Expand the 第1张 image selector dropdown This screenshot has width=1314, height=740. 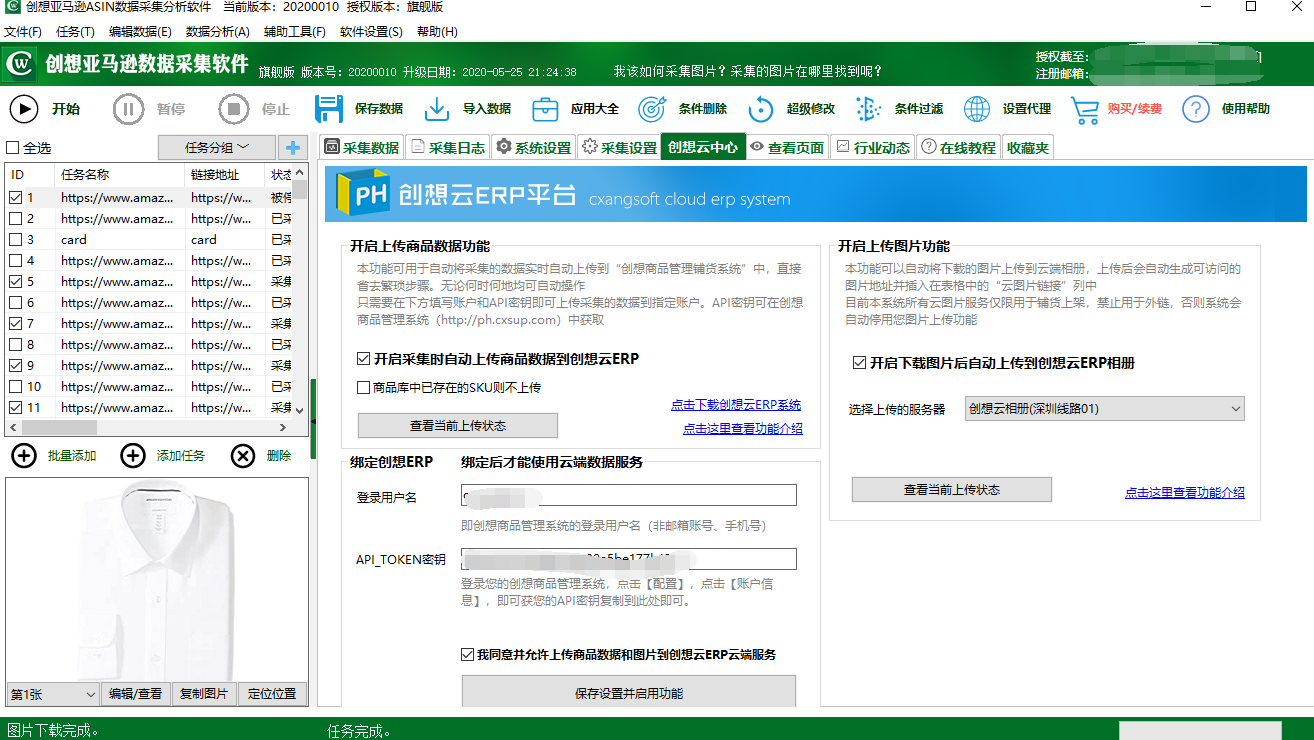(52, 694)
